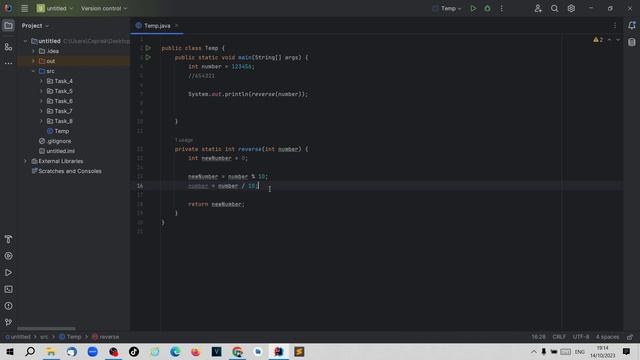Open the Structure tool window icon
Screen dimensions: 640x360
point(8,47)
